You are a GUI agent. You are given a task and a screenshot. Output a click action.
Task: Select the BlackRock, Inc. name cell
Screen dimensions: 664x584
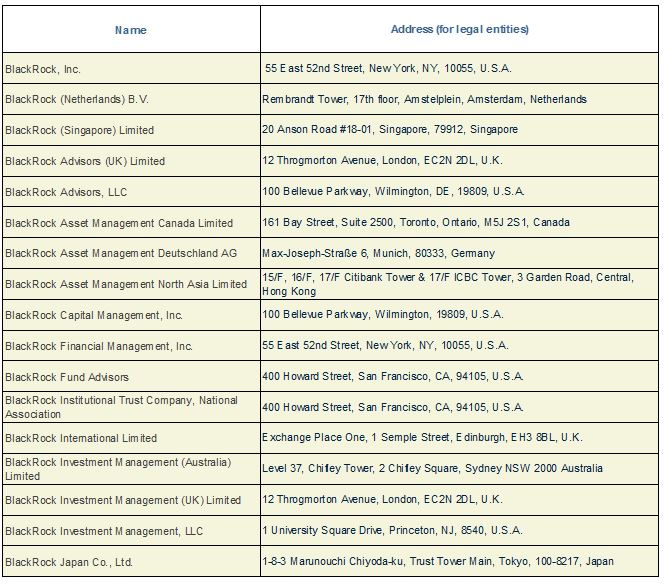(131, 69)
